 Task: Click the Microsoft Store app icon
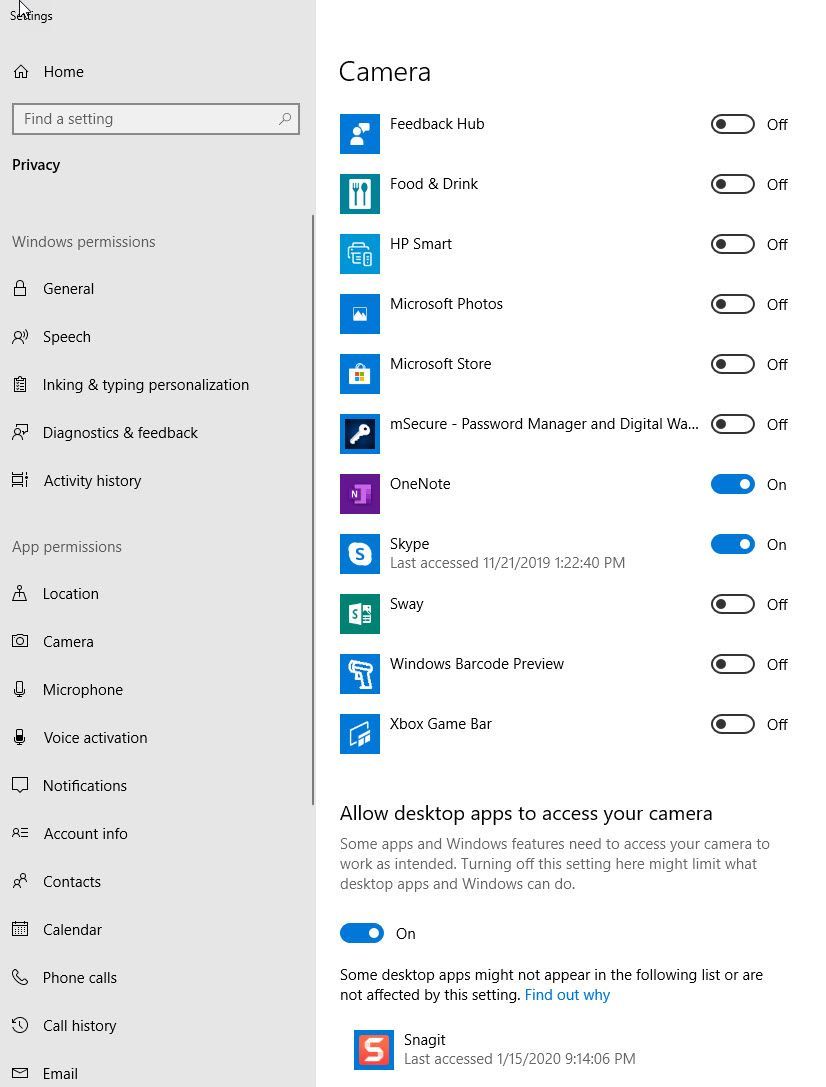pos(360,373)
